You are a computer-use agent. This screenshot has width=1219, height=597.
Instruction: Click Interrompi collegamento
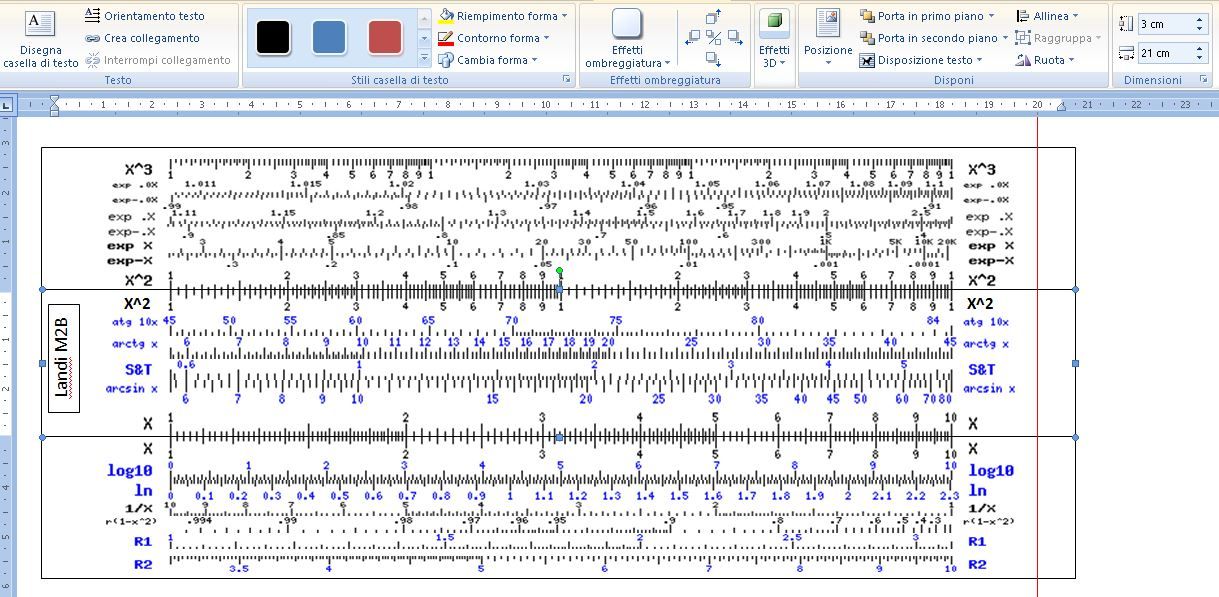[158, 60]
